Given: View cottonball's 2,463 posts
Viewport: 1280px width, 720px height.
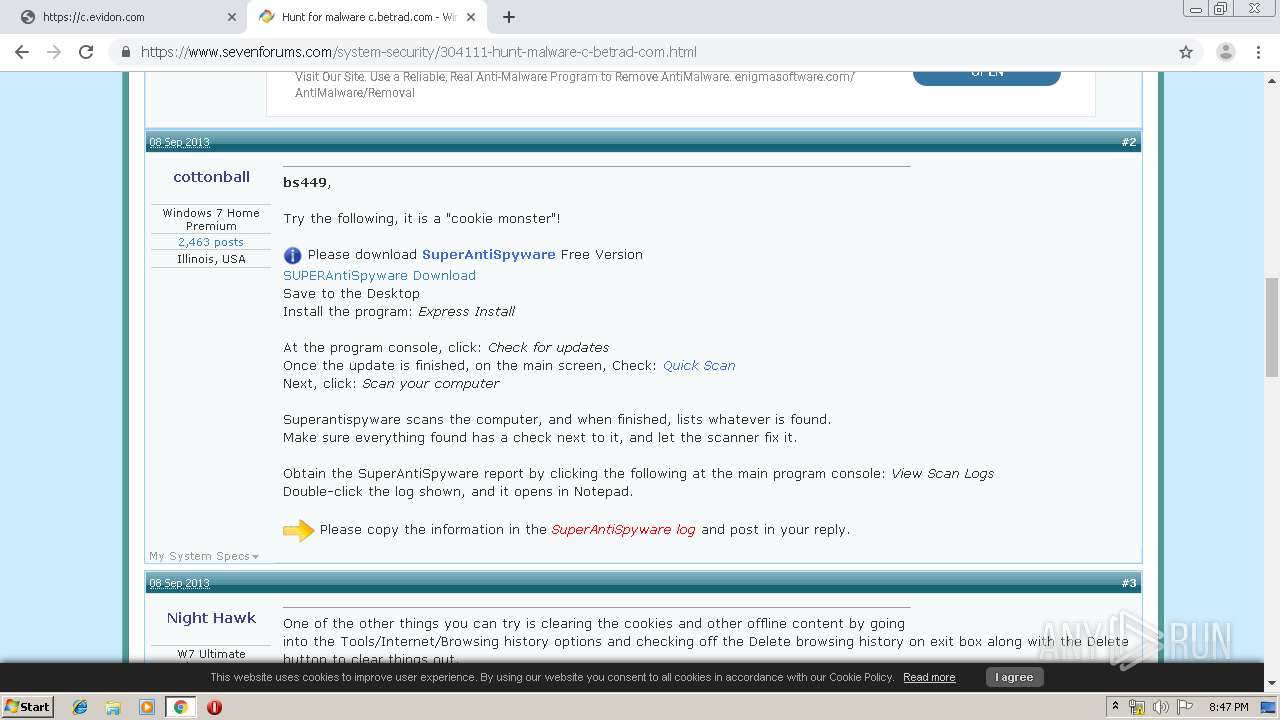Looking at the screenshot, I should (x=211, y=242).
